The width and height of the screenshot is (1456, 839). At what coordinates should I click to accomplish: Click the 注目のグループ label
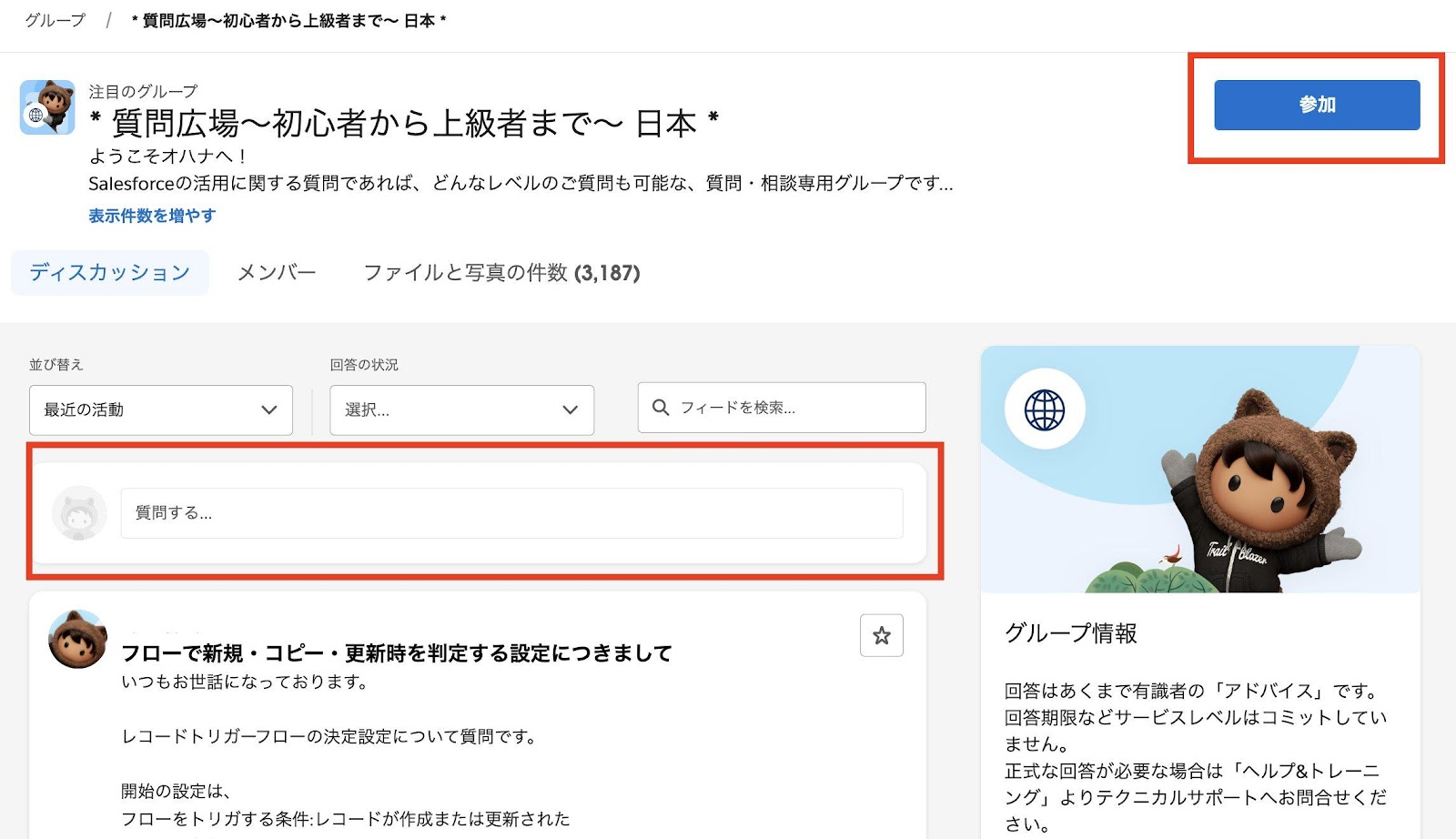click(143, 91)
